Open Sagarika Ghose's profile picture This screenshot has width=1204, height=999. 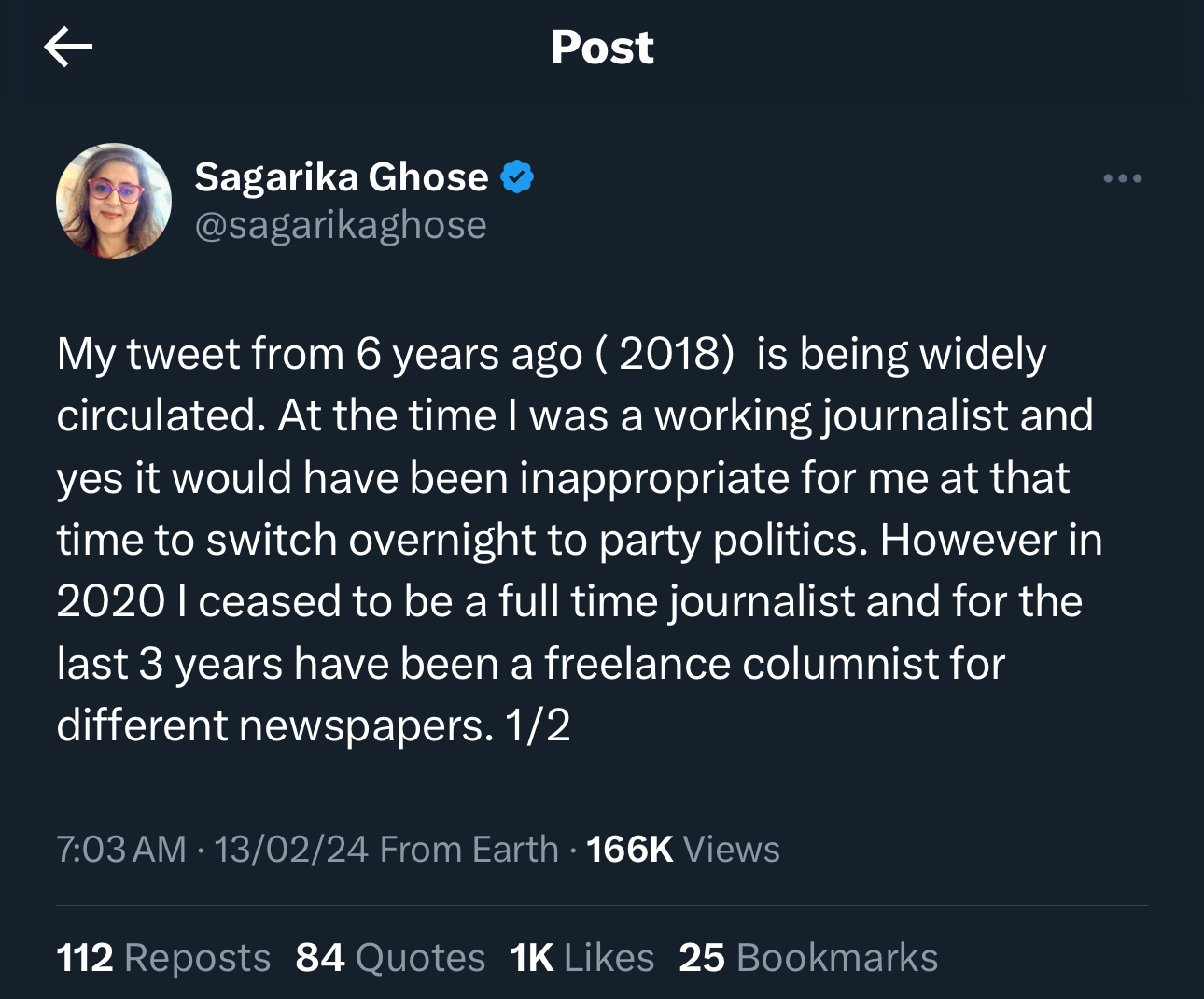(114, 201)
